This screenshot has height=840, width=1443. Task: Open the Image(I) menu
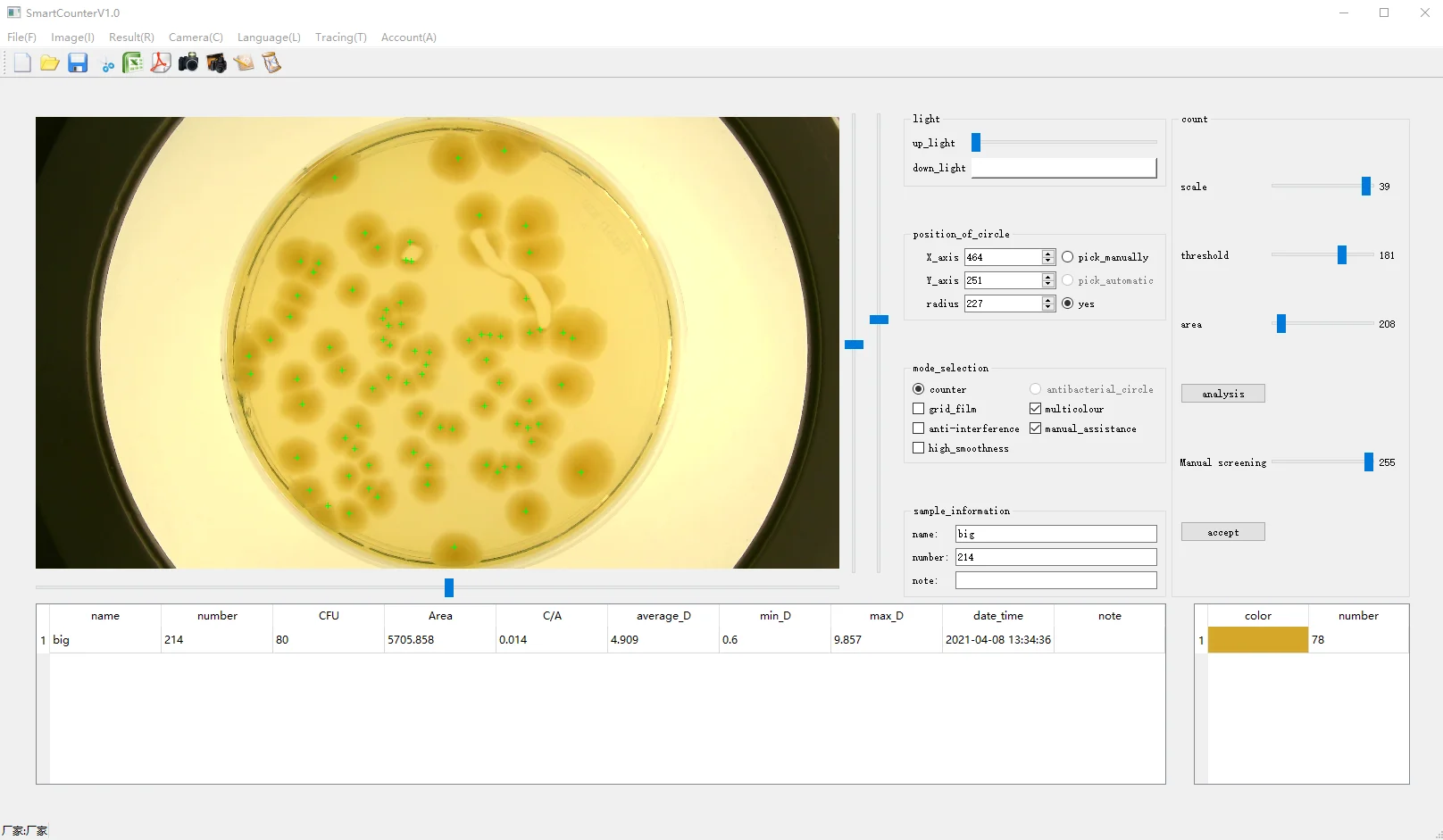(72, 37)
